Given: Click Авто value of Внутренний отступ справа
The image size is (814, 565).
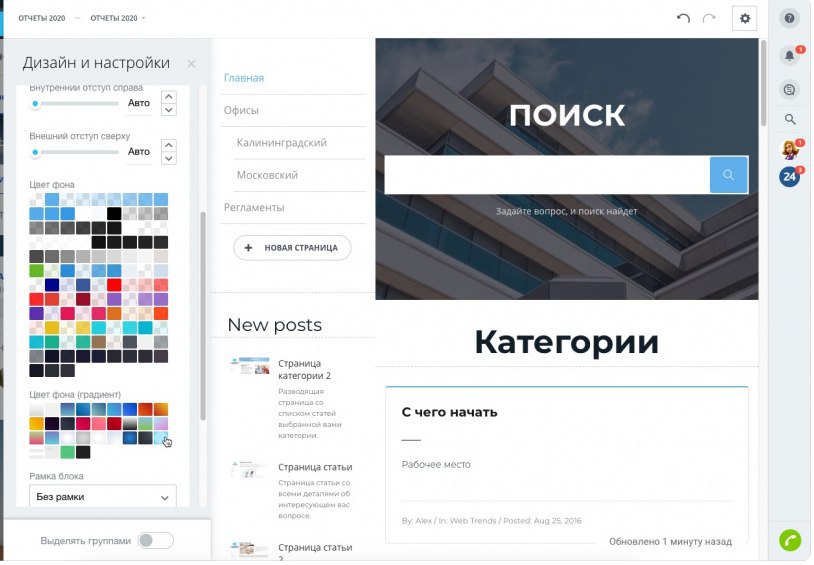Looking at the screenshot, I should point(139,103).
